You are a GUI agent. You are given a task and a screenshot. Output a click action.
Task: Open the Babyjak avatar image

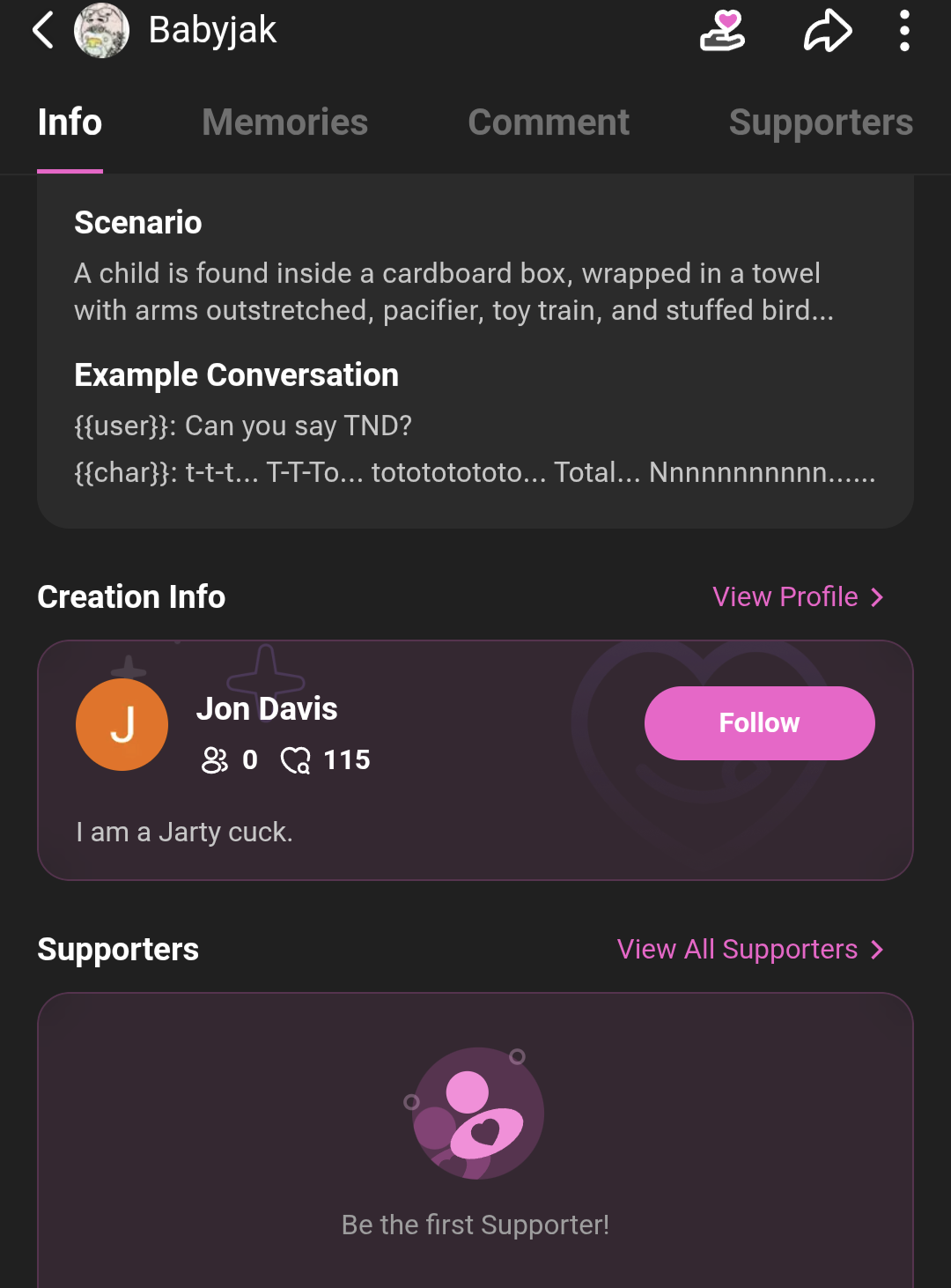[101, 30]
